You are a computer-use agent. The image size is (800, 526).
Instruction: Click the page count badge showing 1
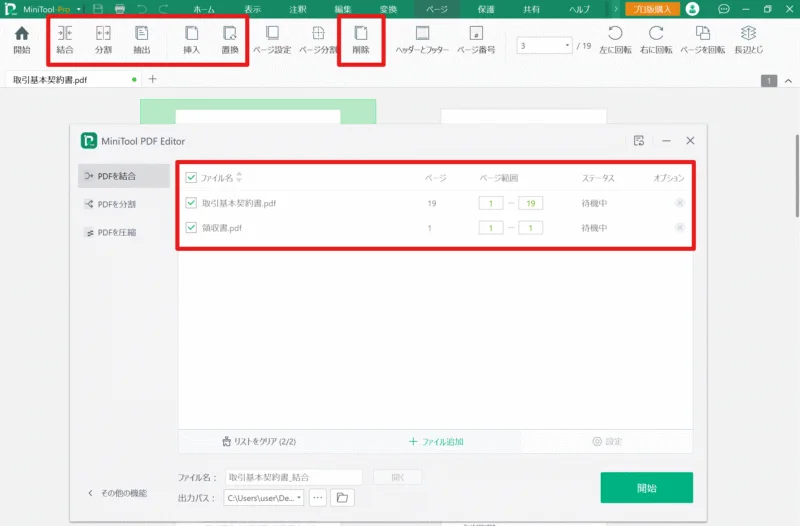pyautogui.click(x=769, y=81)
